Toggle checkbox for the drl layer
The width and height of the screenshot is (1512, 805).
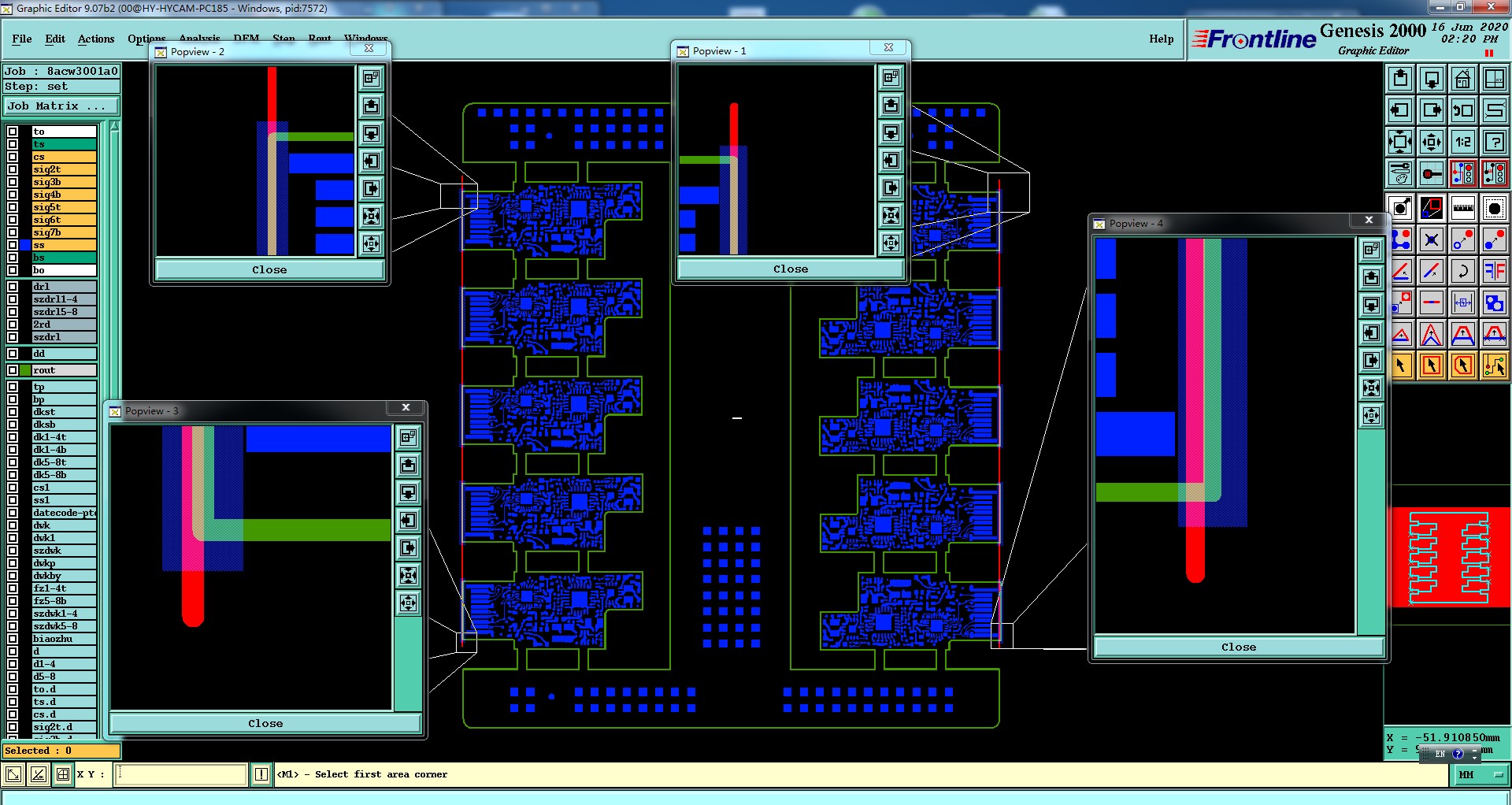pyautogui.click(x=13, y=287)
